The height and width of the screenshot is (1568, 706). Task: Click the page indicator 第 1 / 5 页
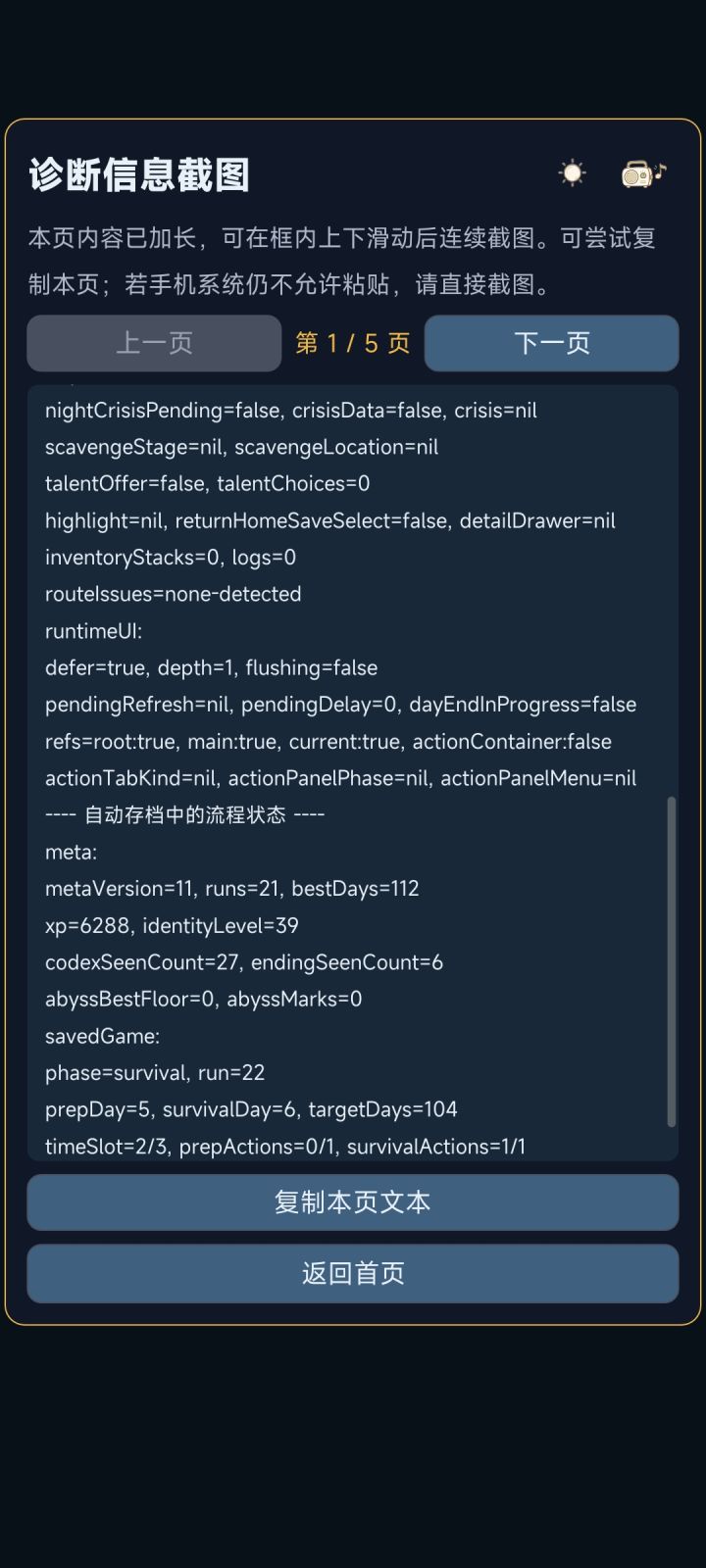tap(353, 343)
